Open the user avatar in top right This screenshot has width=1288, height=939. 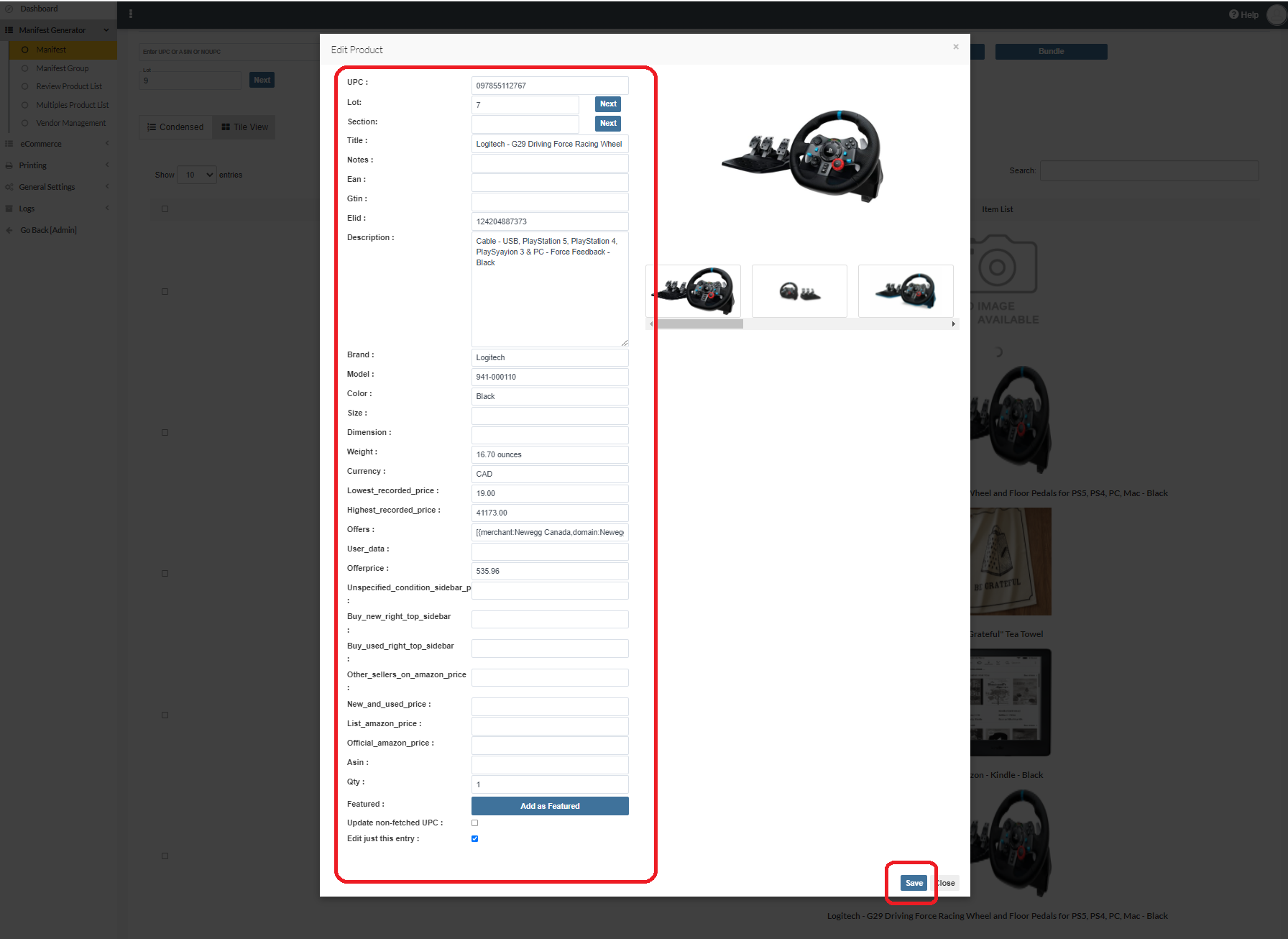1277,14
